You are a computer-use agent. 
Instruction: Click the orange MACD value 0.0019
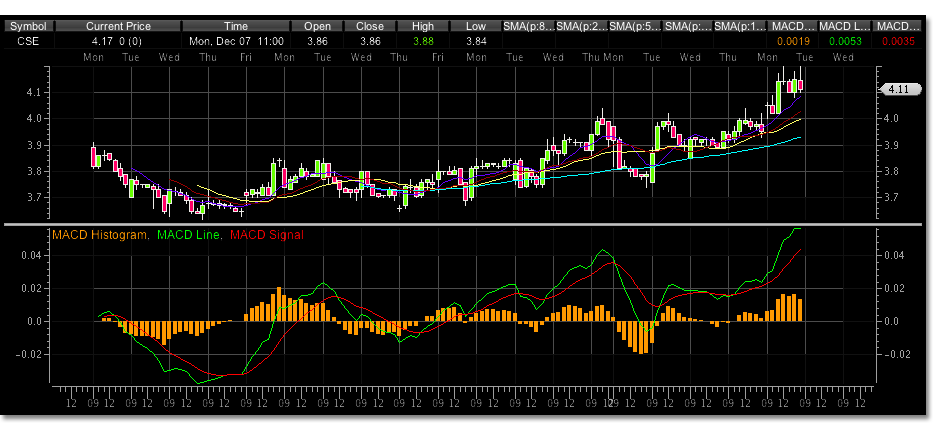[794, 41]
